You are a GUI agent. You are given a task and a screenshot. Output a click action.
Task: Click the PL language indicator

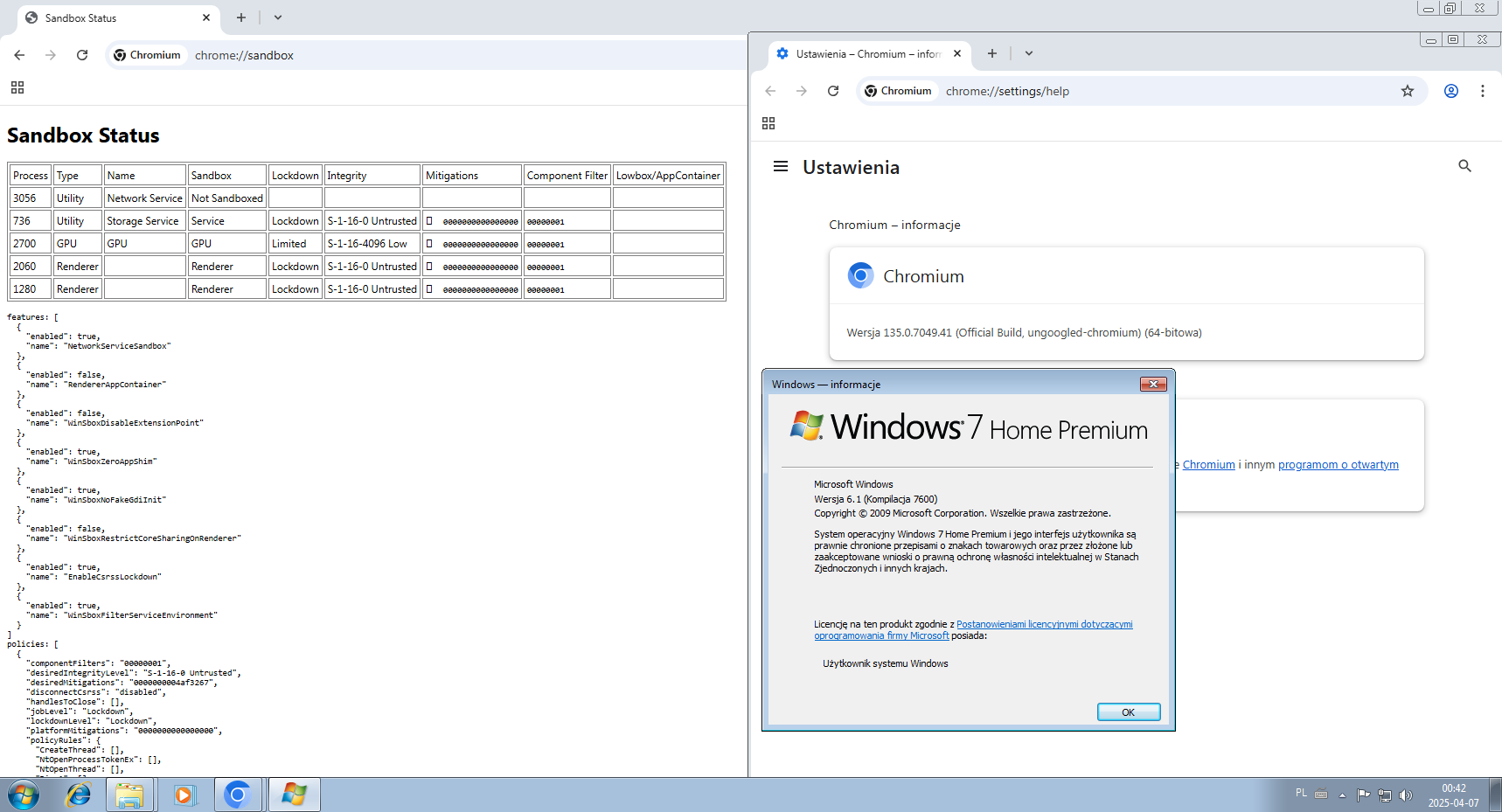click(x=1301, y=793)
